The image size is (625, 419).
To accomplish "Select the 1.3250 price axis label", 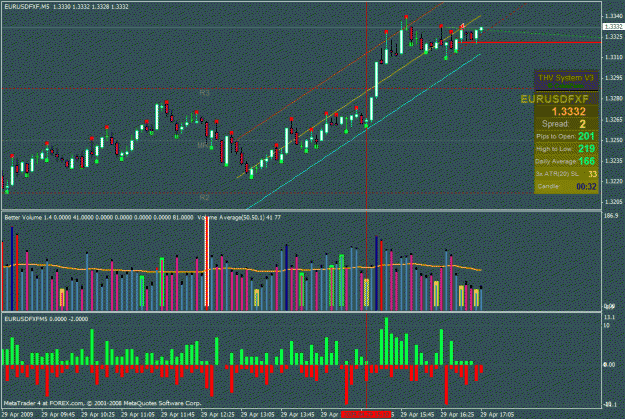I will [613, 140].
